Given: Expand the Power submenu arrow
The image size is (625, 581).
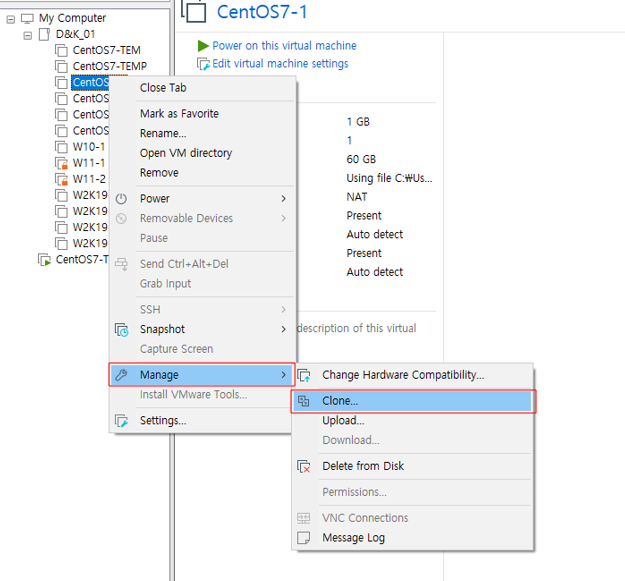Looking at the screenshot, I should [283, 198].
